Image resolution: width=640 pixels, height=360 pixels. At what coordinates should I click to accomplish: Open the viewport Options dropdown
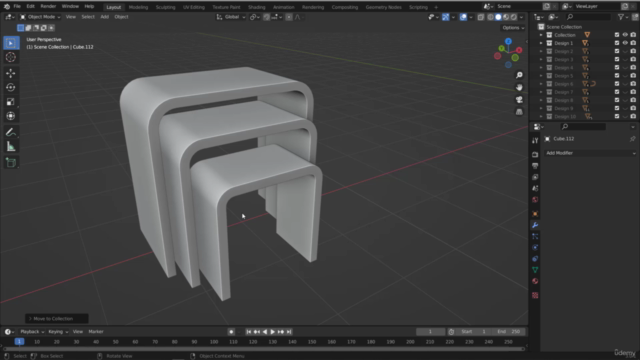513,28
